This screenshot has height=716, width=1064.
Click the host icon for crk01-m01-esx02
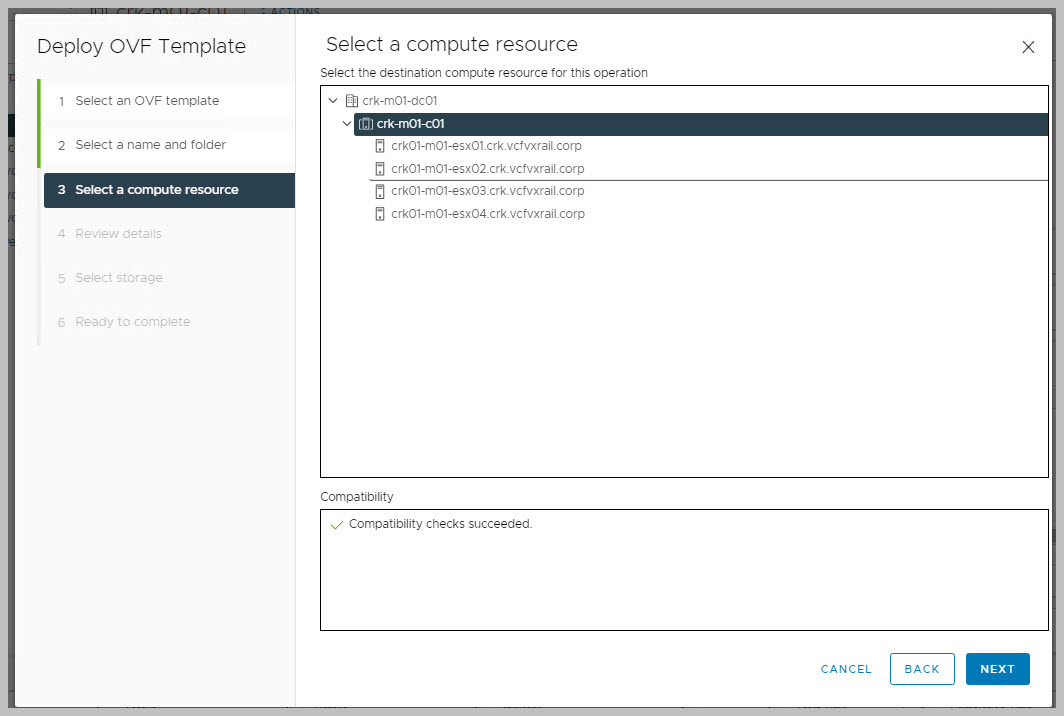(380, 169)
